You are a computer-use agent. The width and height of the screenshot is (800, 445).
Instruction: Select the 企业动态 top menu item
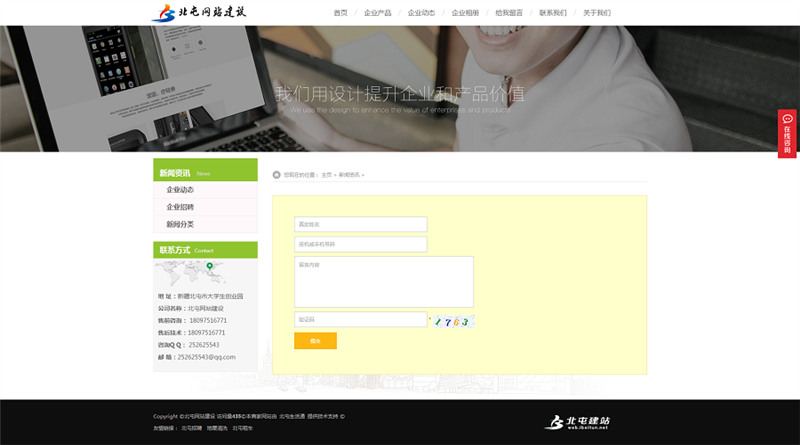(421, 13)
